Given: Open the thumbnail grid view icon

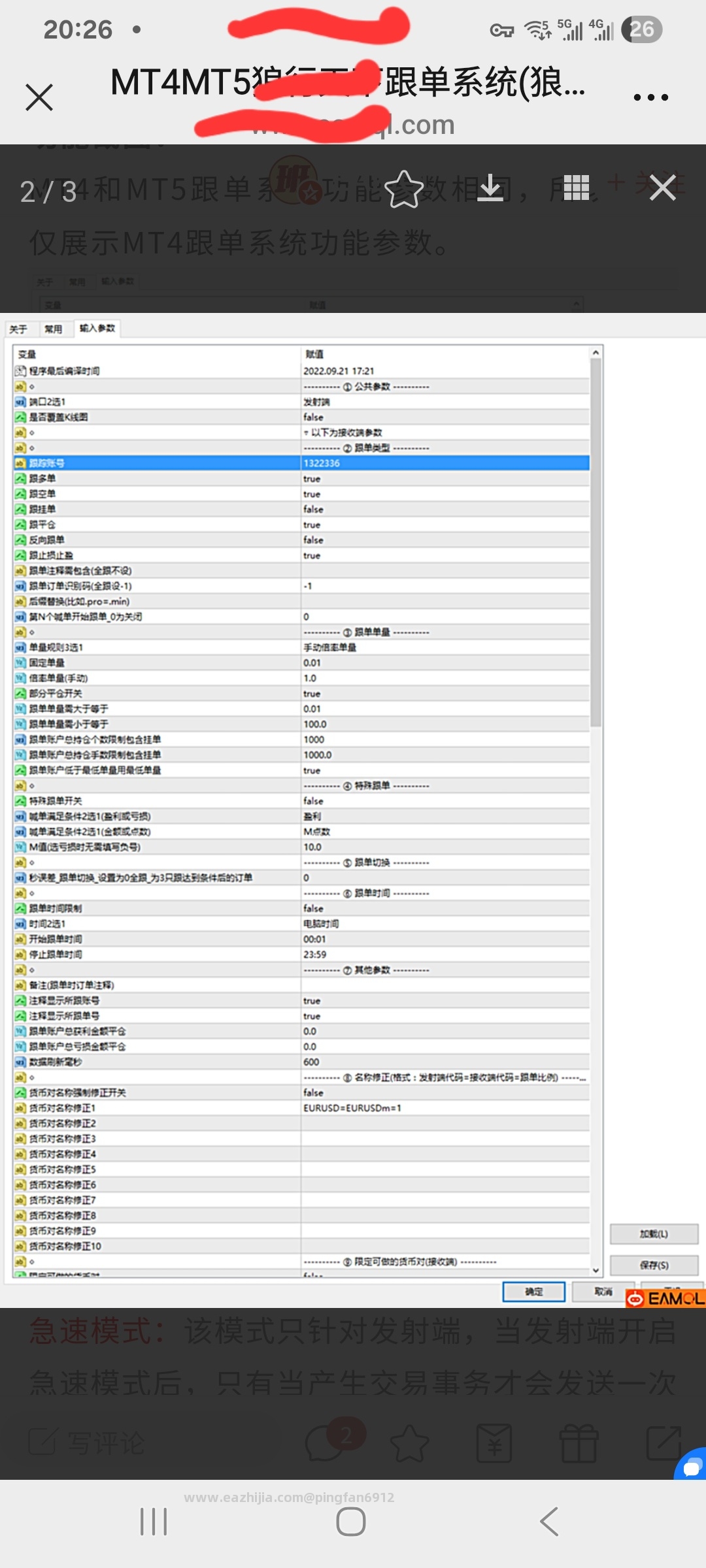Looking at the screenshot, I should pos(577,188).
